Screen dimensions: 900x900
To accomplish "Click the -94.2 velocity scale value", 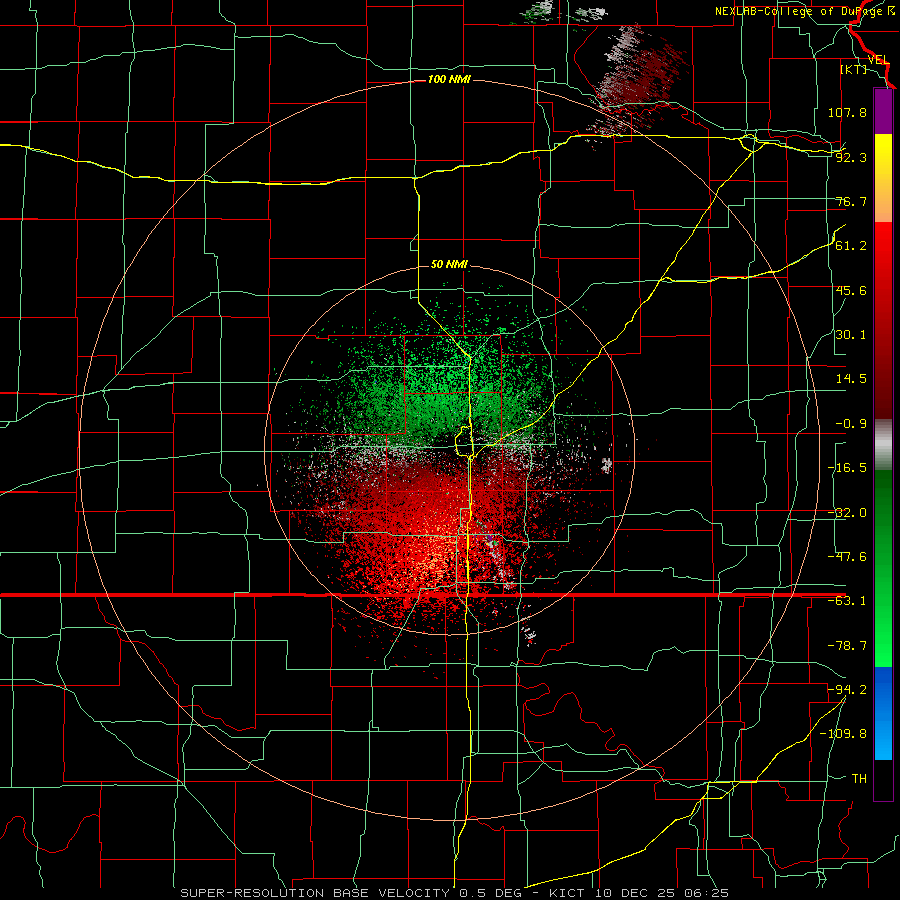I will pyautogui.click(x=847, y=690).
